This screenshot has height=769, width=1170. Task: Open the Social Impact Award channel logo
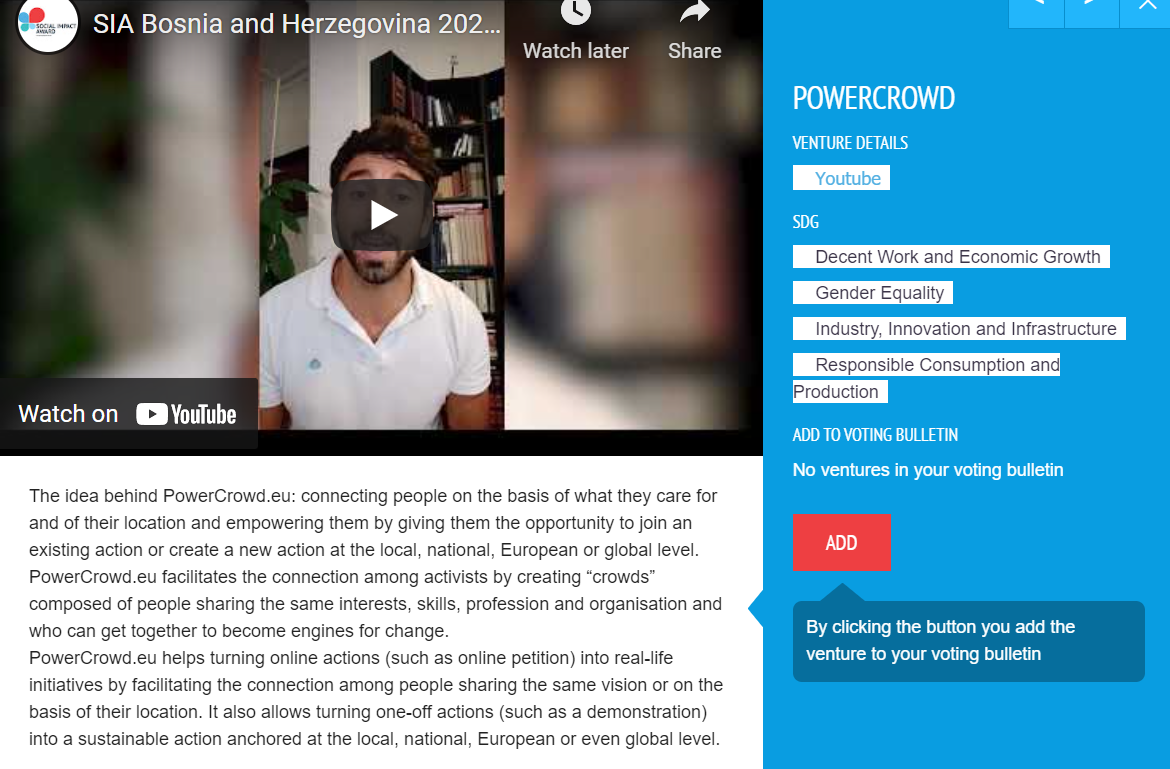47,24
